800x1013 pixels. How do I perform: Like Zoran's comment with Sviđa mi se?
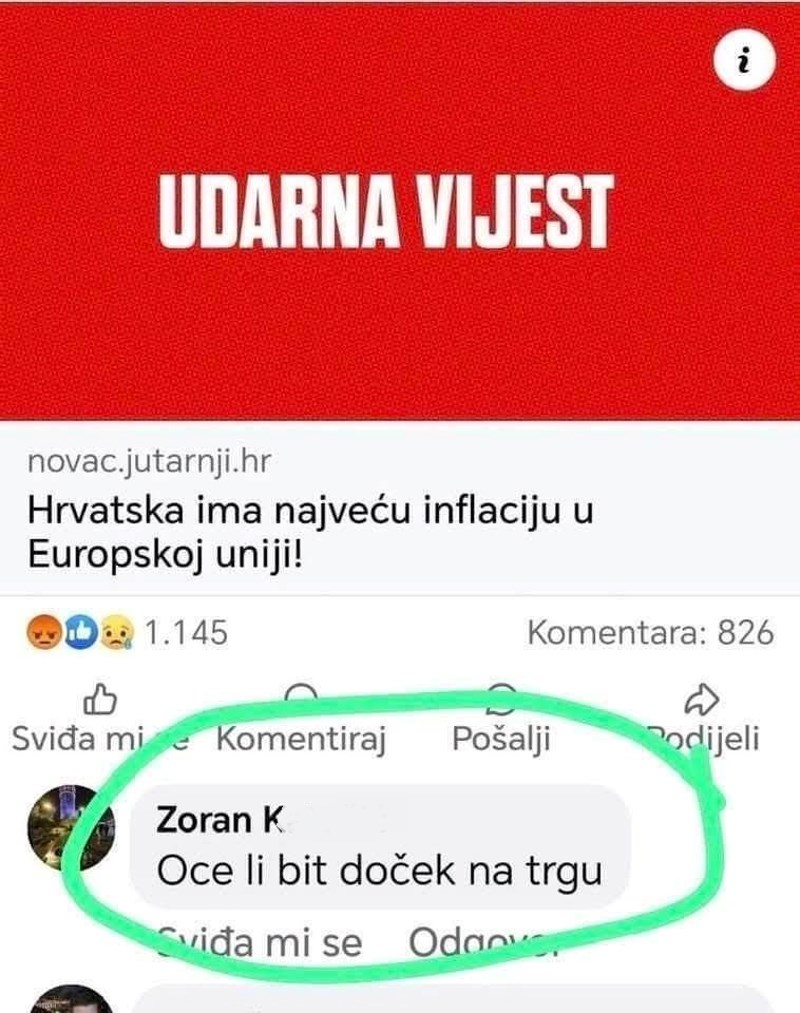pyautogui.click(x=260, y=943)
